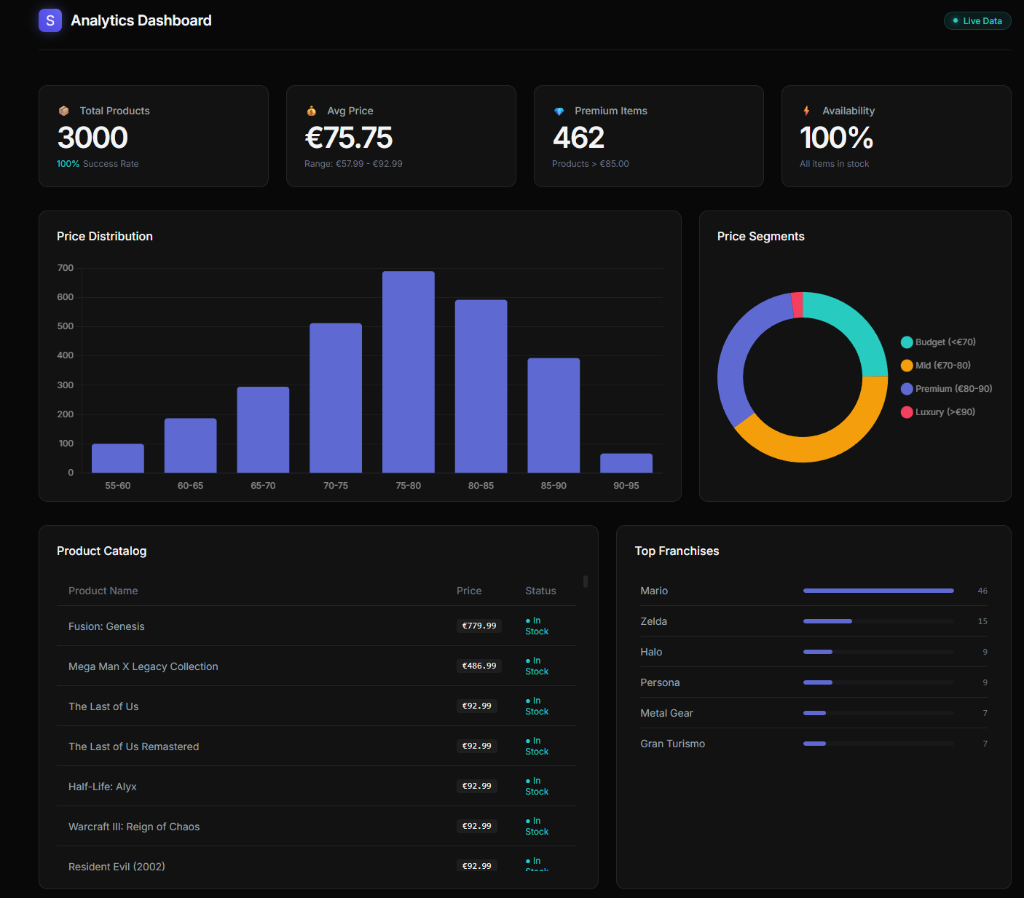Click the 3000 total products value
Viewport: 1024px width, 898px height.
[93, 138]
